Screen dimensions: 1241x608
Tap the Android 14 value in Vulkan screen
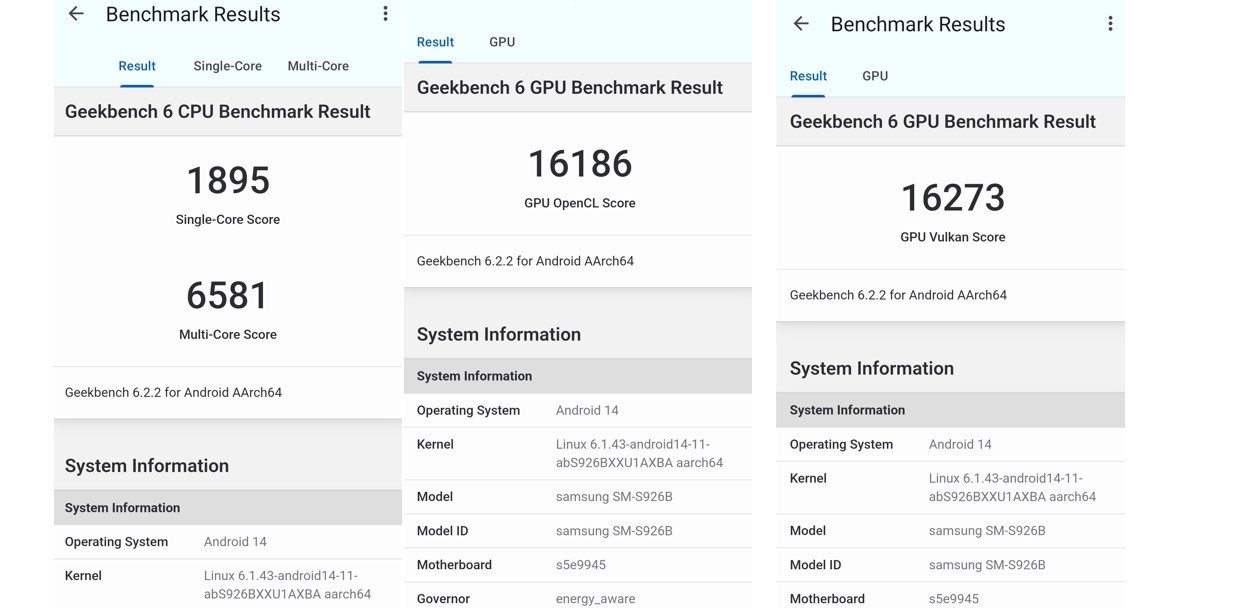click(960, 444)
